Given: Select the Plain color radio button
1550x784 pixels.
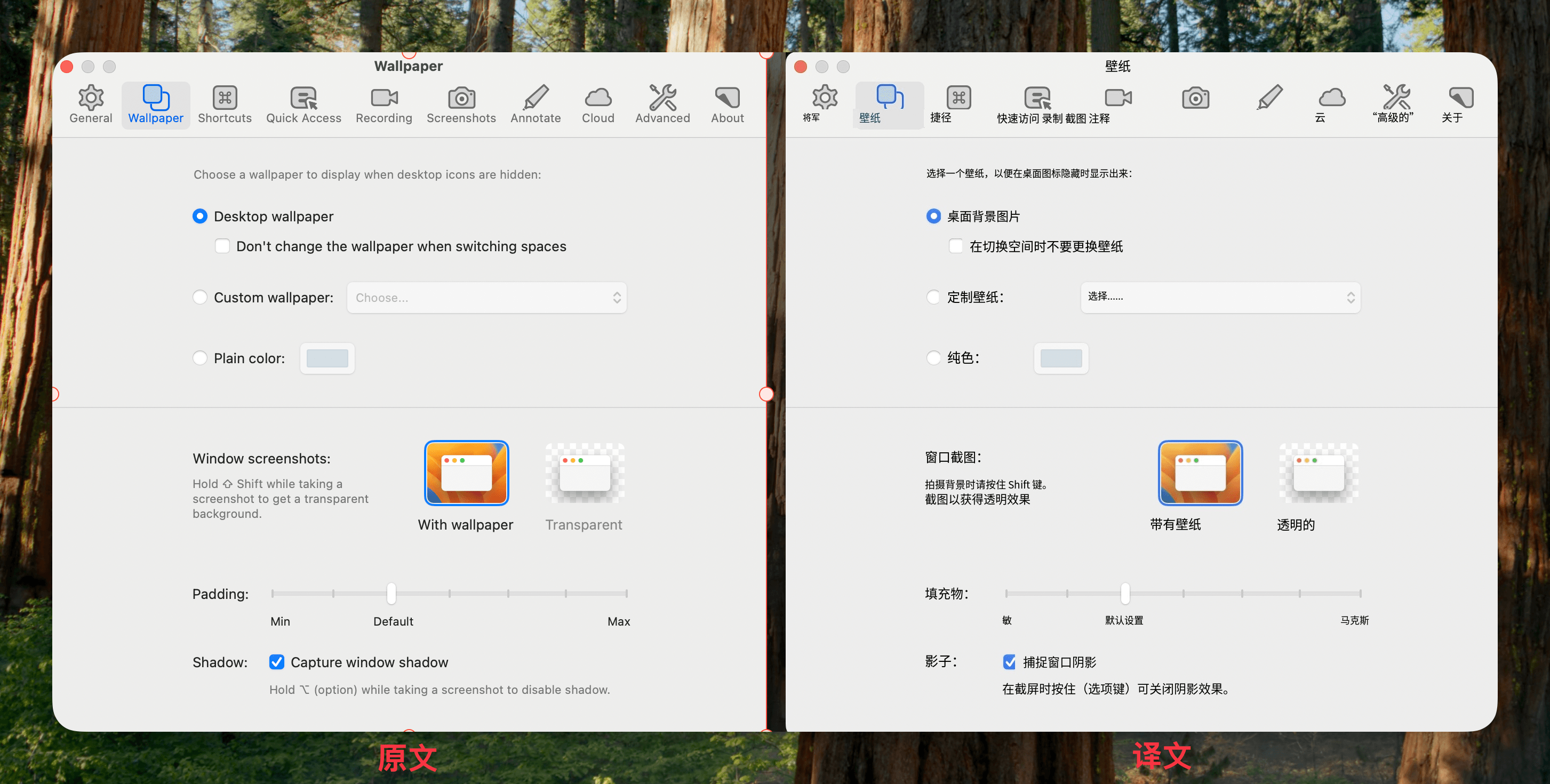Looking at the screenshot, I should [200, 358].
